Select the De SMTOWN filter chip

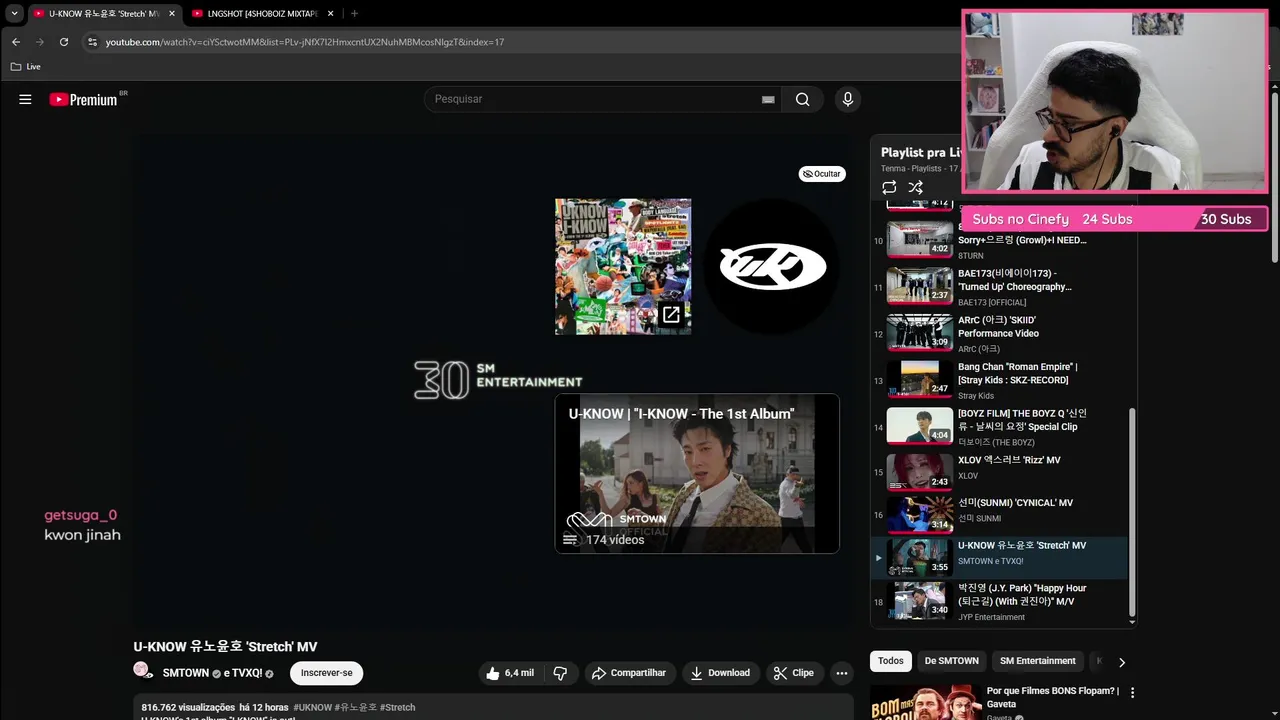click(951, 661)
